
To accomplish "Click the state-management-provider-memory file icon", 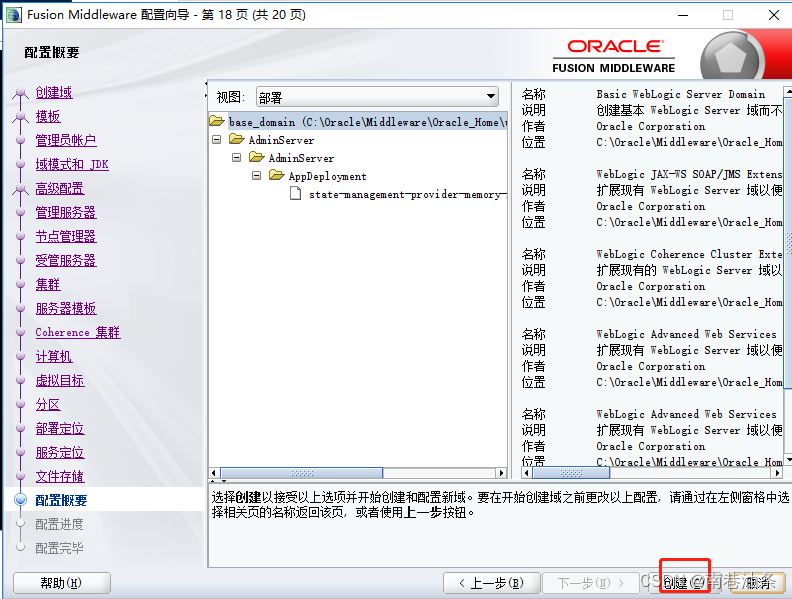I will pyautogui.click(x=295, y=193).
